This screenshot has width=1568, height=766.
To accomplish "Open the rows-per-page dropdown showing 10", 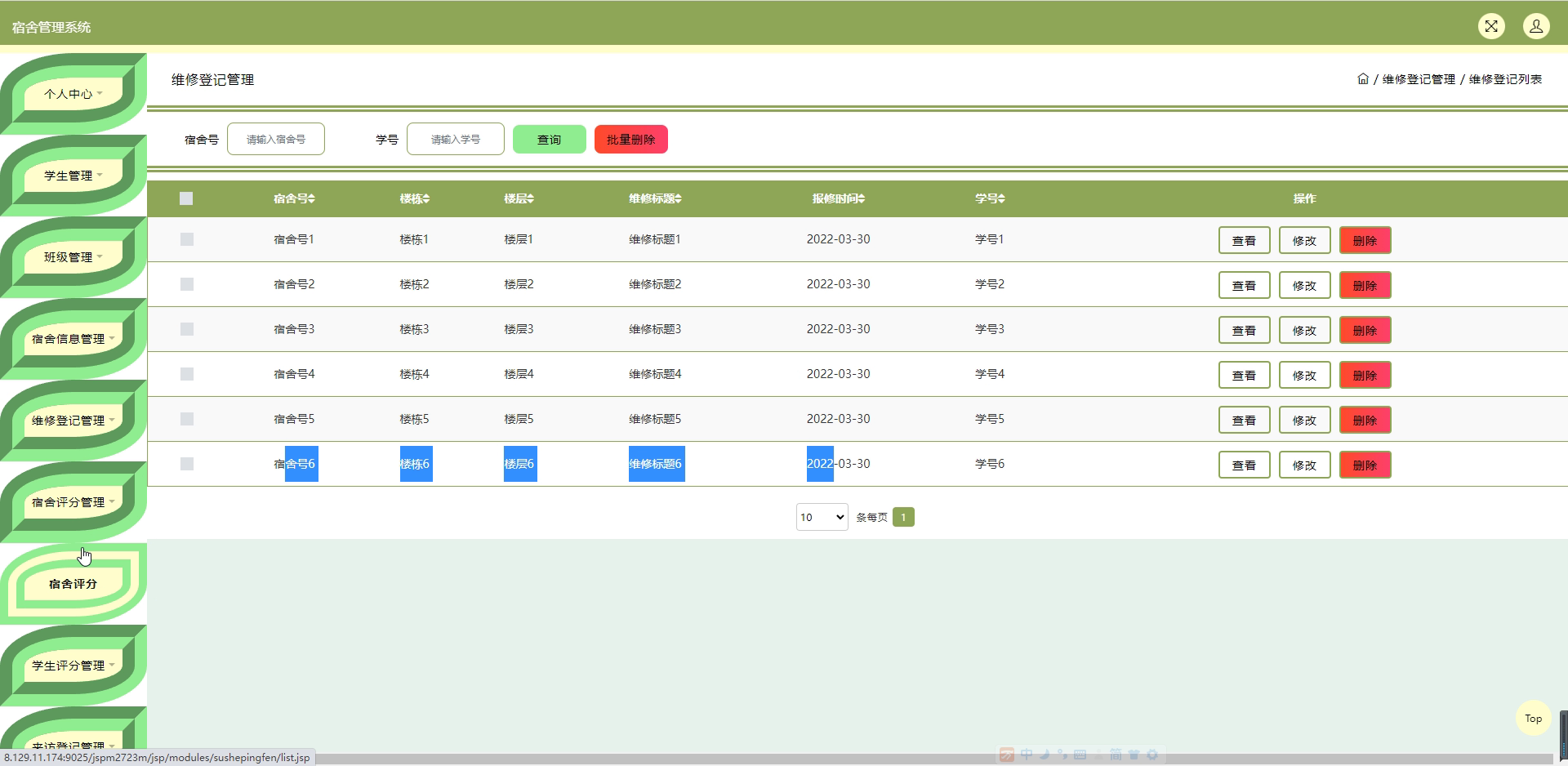I will coord(822,517).
